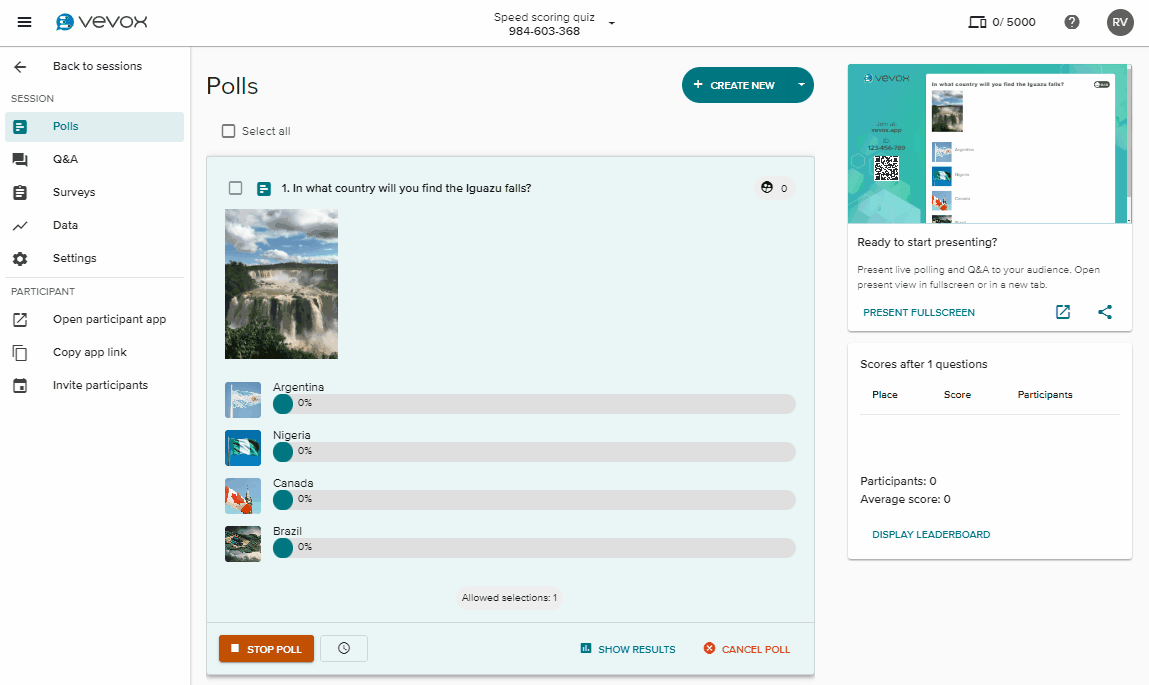The height and width of the screenshot is (685, 1149).
Task: Click the Surveys clipboard icon
Action: (20, 193)
